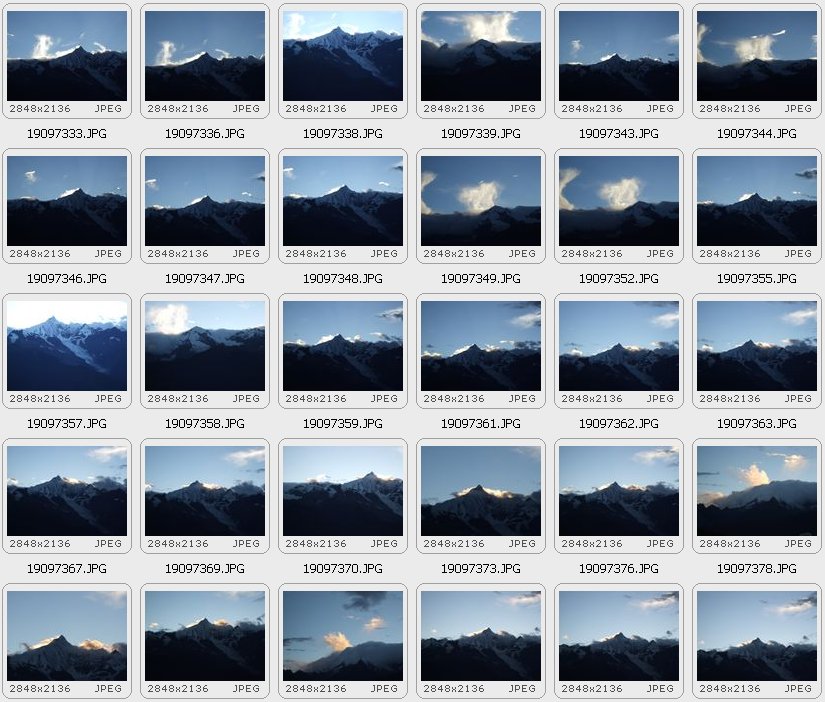Click the file name label 19097333.JPG

tap(67, 134)
